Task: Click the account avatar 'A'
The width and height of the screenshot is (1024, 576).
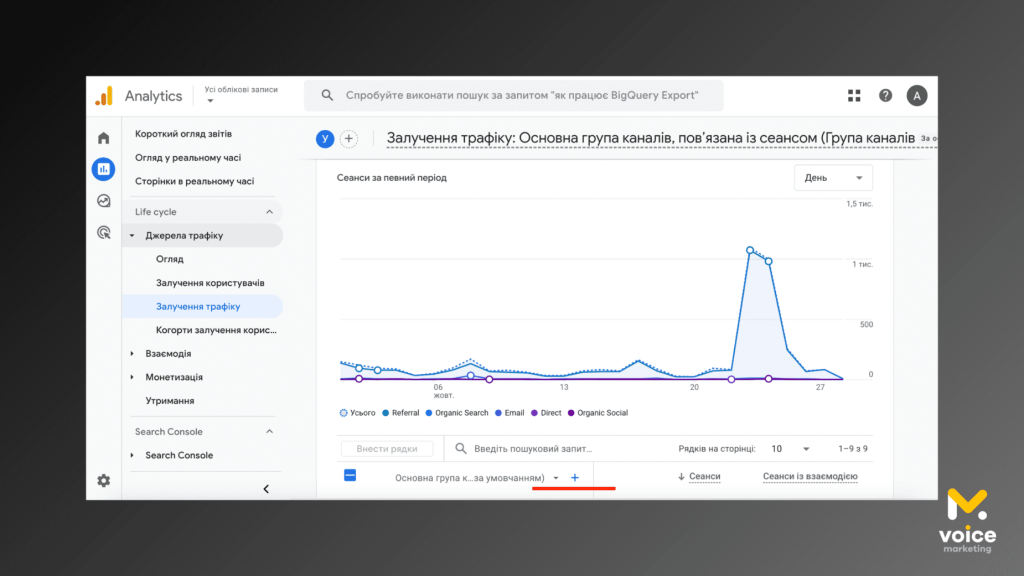Action: click(917, 96)
